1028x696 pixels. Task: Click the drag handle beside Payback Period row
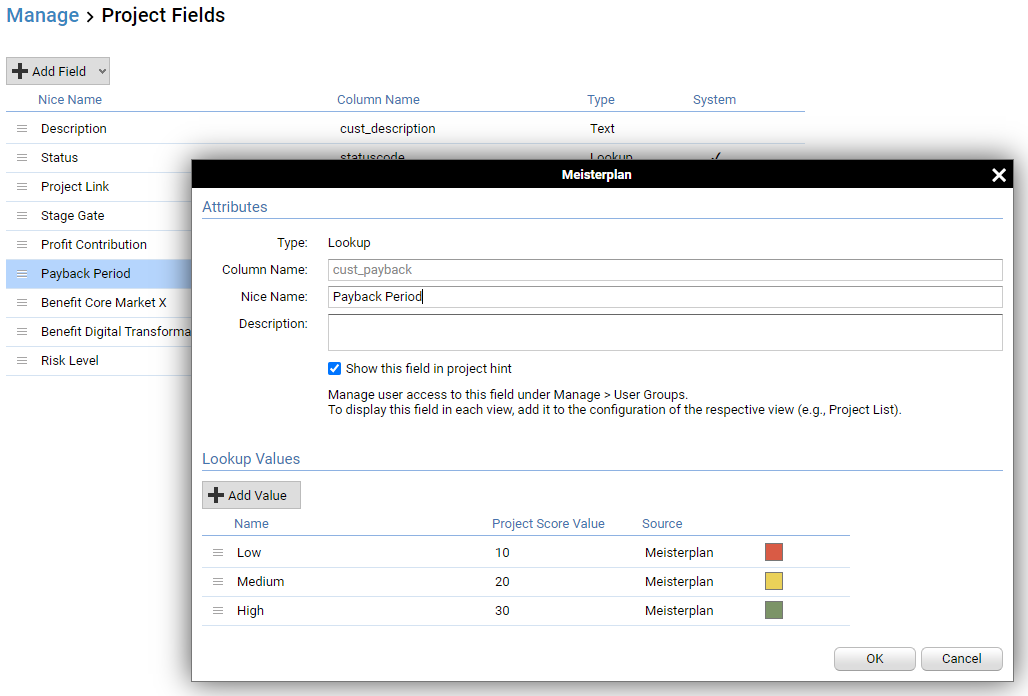(22, 273)
